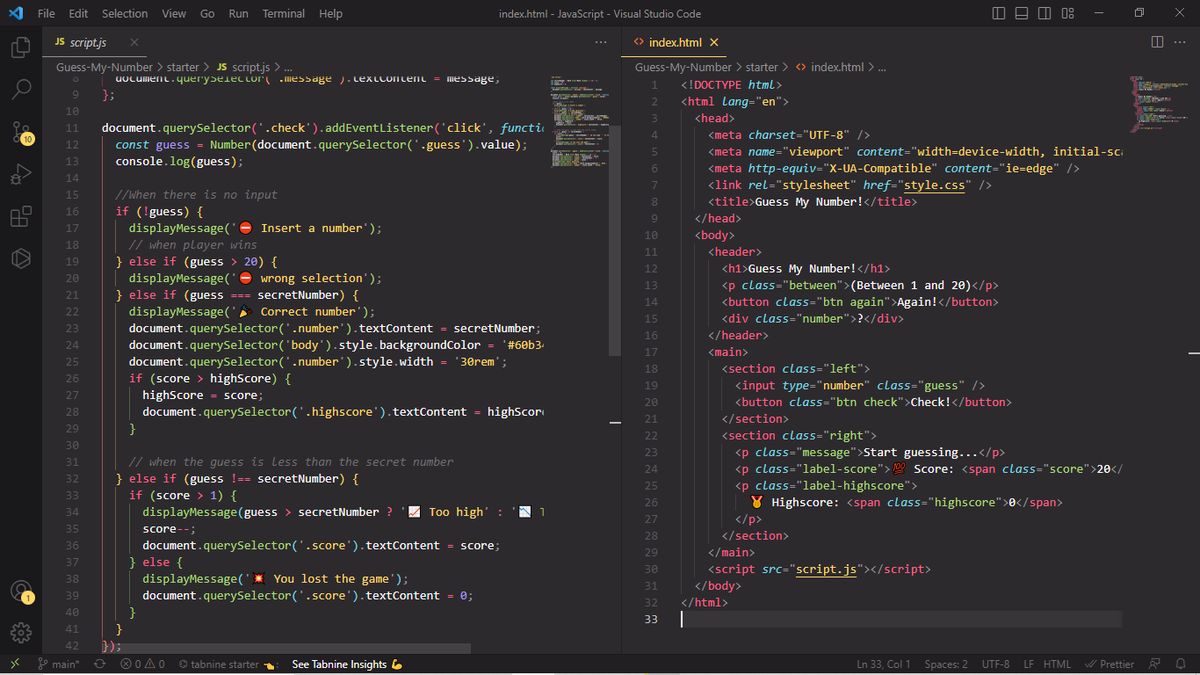
Task: Open Customize Layout icon in title bar
Action: [x=1067, y=13]
